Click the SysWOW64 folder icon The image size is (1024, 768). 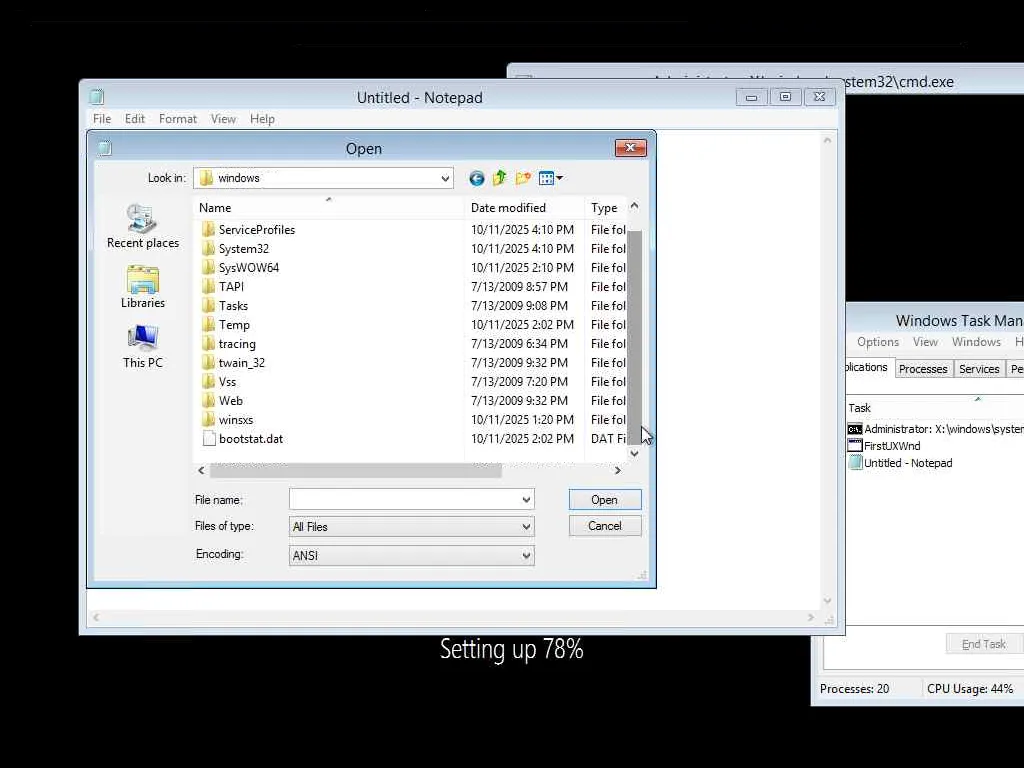(208, 267)
